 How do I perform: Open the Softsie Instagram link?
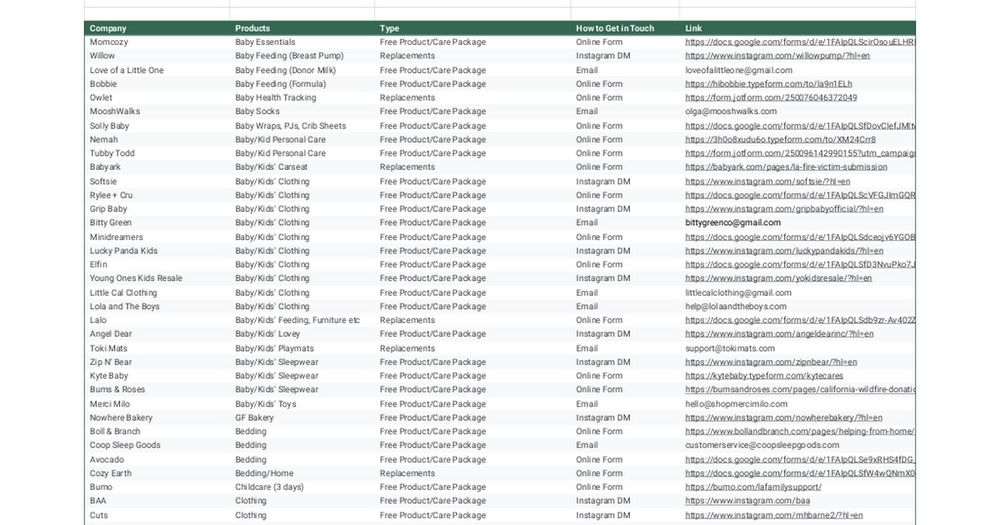[x=768, y=182]
